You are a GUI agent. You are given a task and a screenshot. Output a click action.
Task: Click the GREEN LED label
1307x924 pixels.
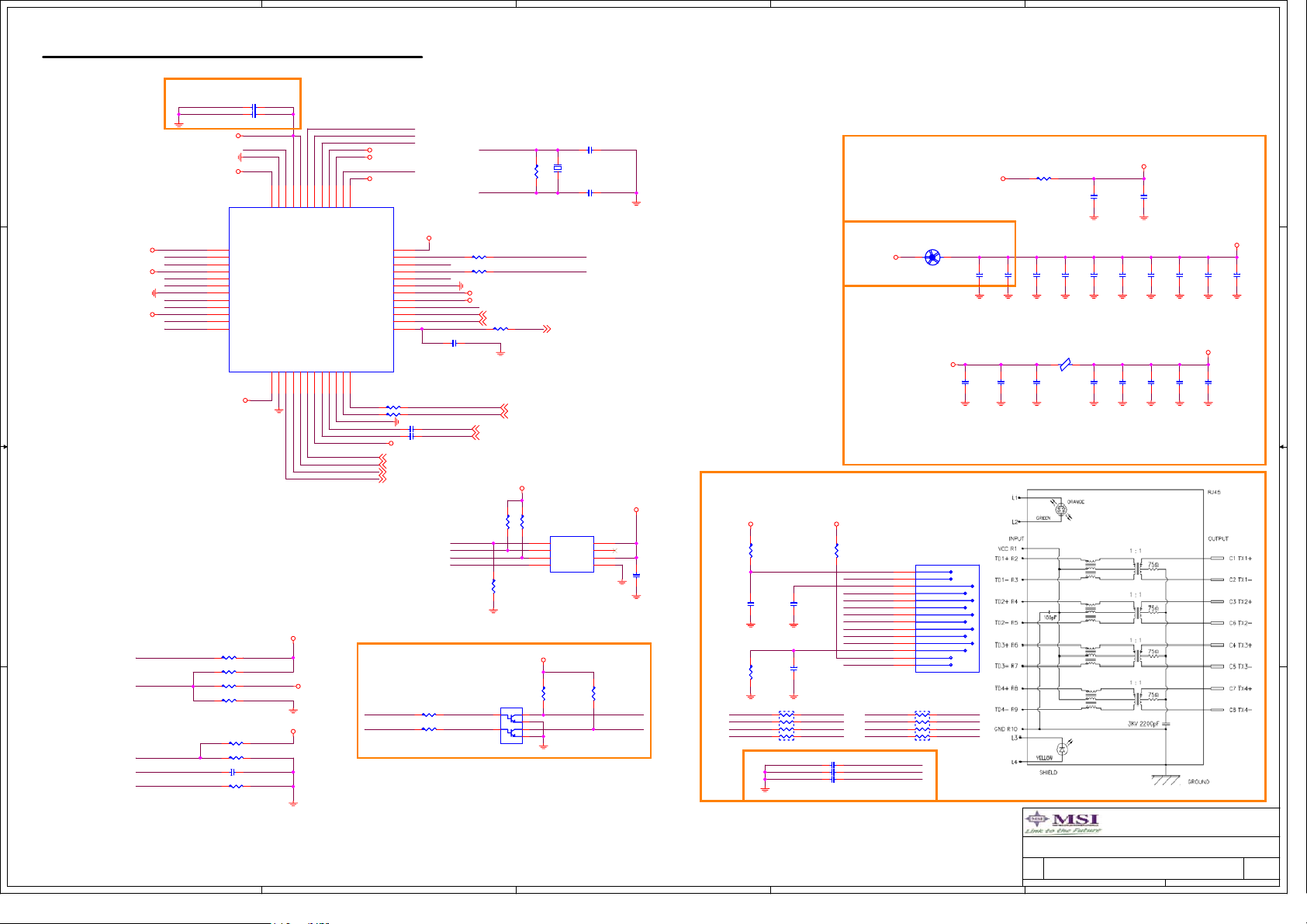(x=1043, y=518)
